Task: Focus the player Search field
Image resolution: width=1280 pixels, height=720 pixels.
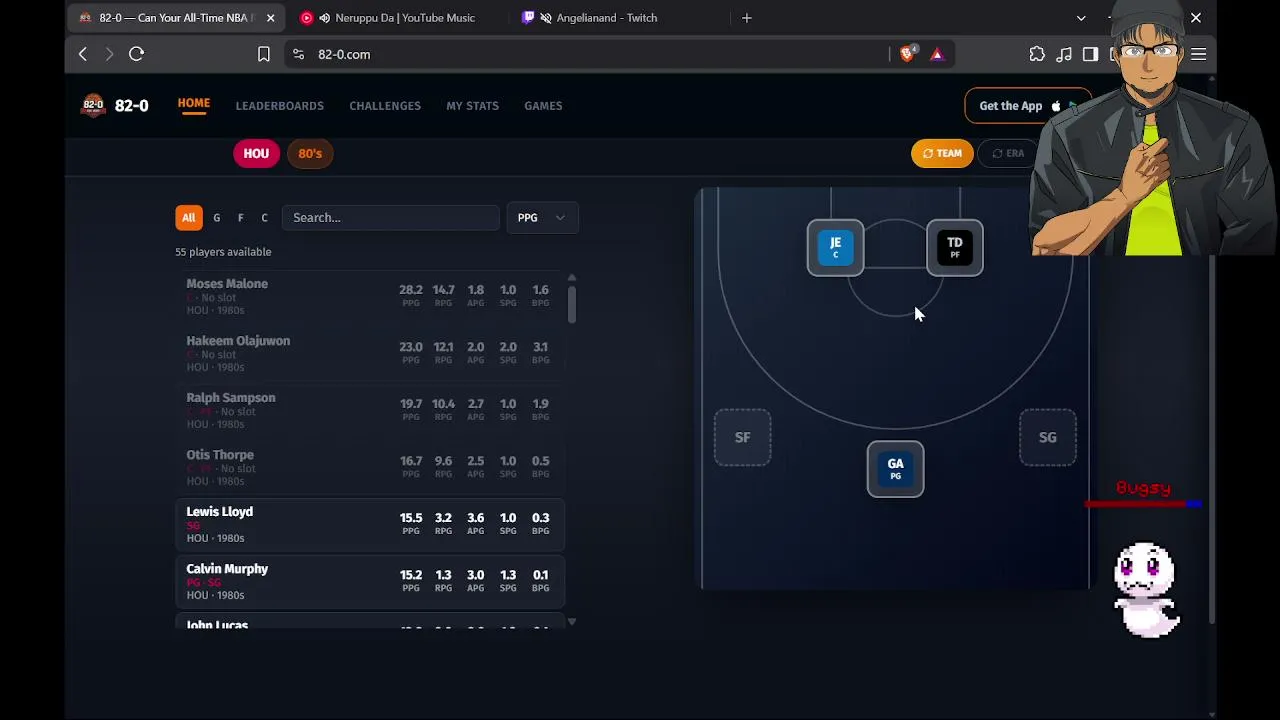Action: pos(390,218)
